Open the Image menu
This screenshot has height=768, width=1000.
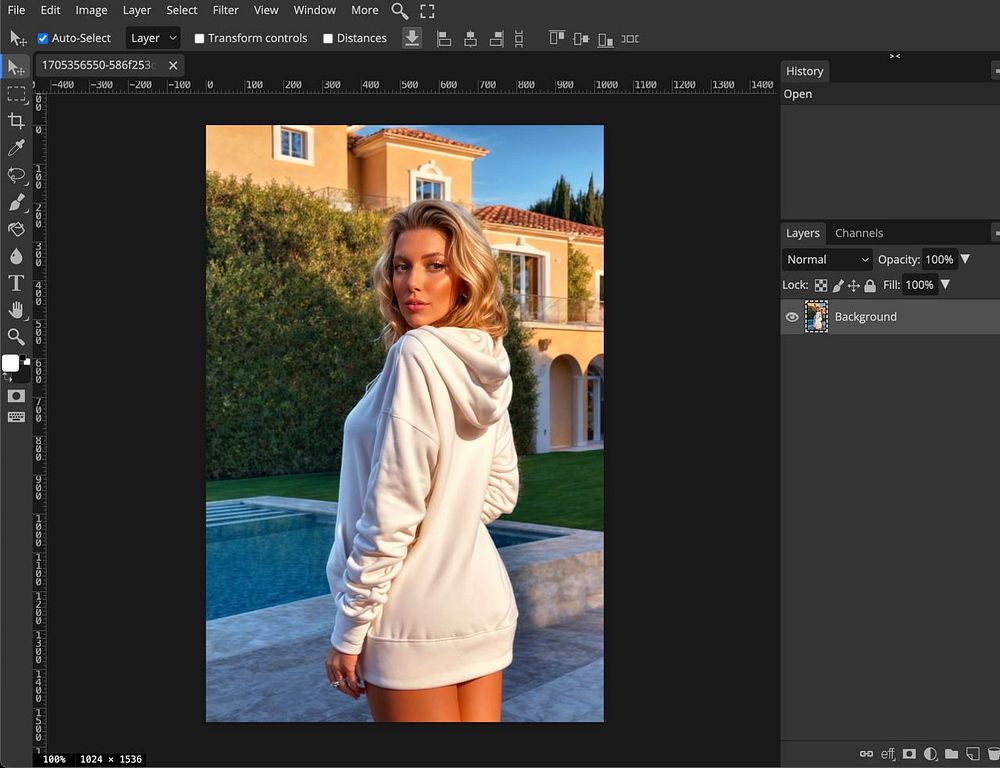pos(91,10)
